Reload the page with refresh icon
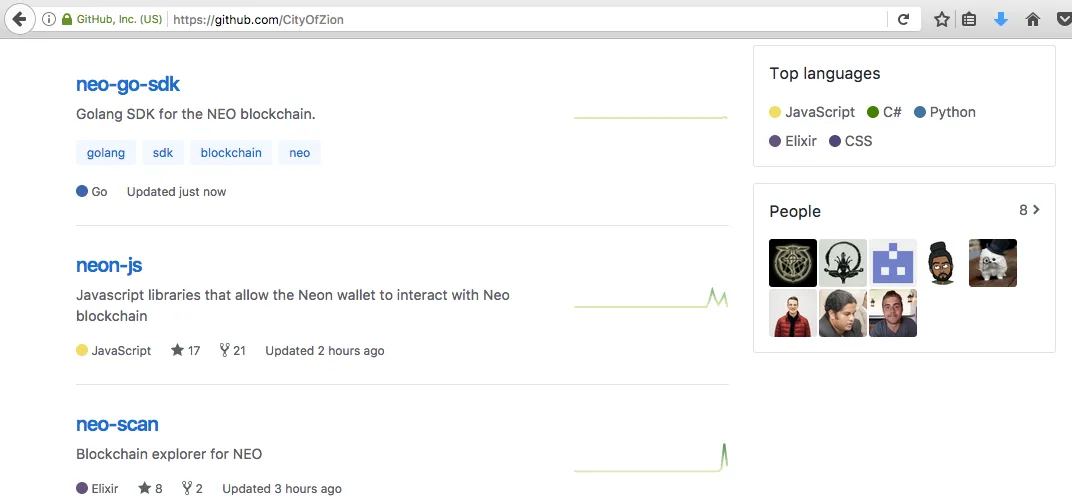Image resolution: width=1072 pixels, height=497 pixels. 903,19
